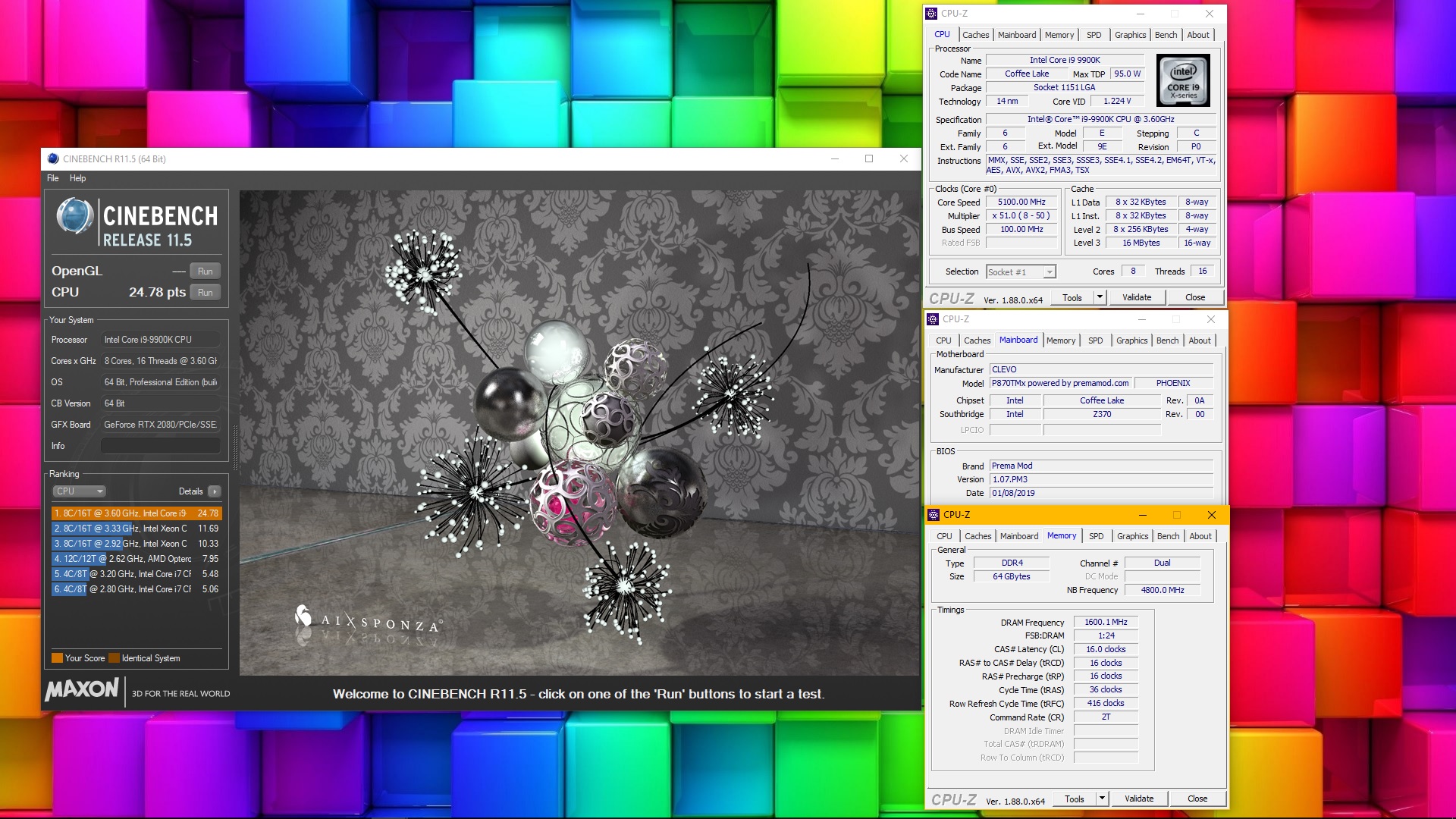
Task: Switch to SPD tab in top CPU-Z
Action: (x=1094, y=35)
